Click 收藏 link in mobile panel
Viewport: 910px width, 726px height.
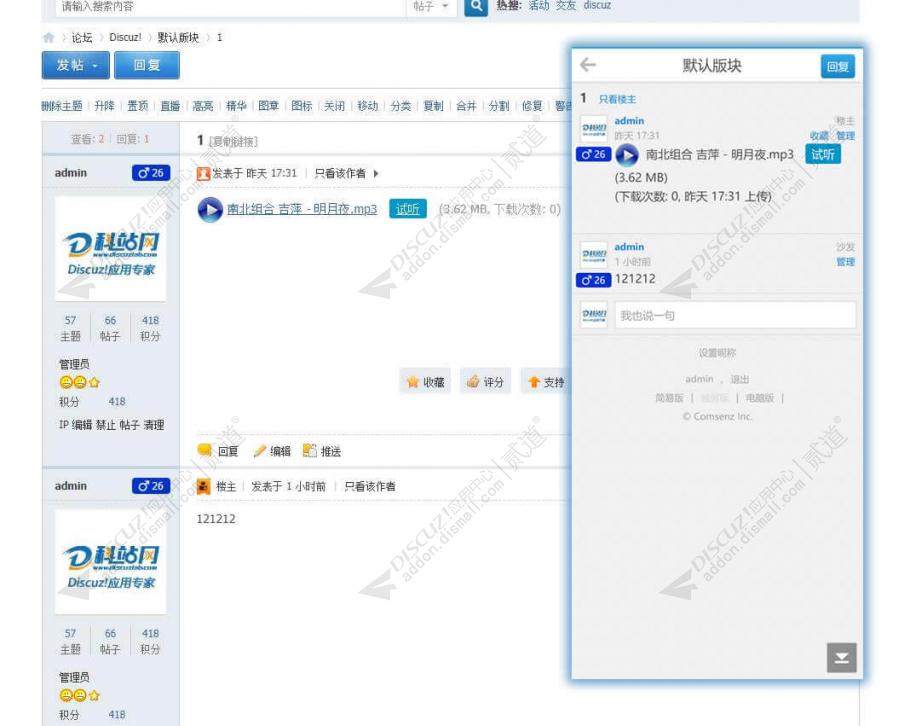click(x=819, y=136)
